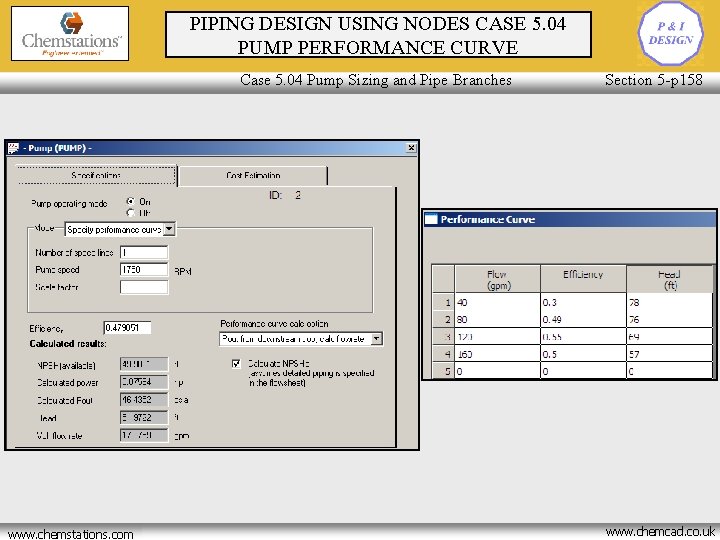The height and width of the screenshot is (540, 720).
Task: Click the head cell "76"
Action: pos(669,320)
